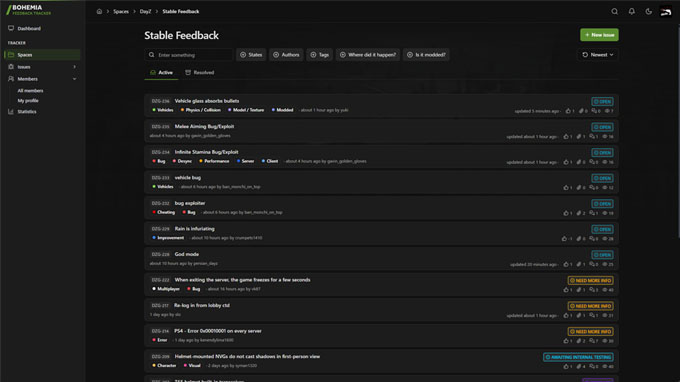Click comments icon on Melee Aiming issue
This screenshot has width=680, height=382.
coord(592,137)
